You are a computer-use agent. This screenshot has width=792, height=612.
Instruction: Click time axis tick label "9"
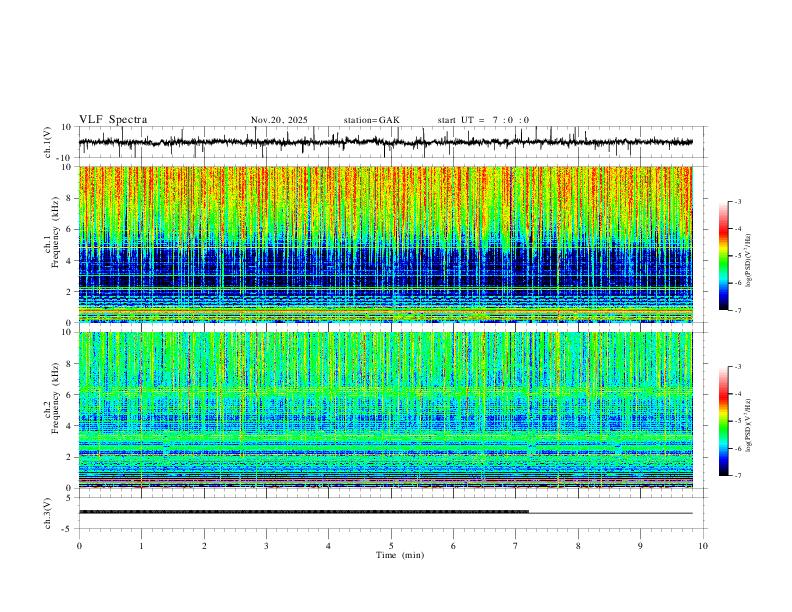(640, 546)
